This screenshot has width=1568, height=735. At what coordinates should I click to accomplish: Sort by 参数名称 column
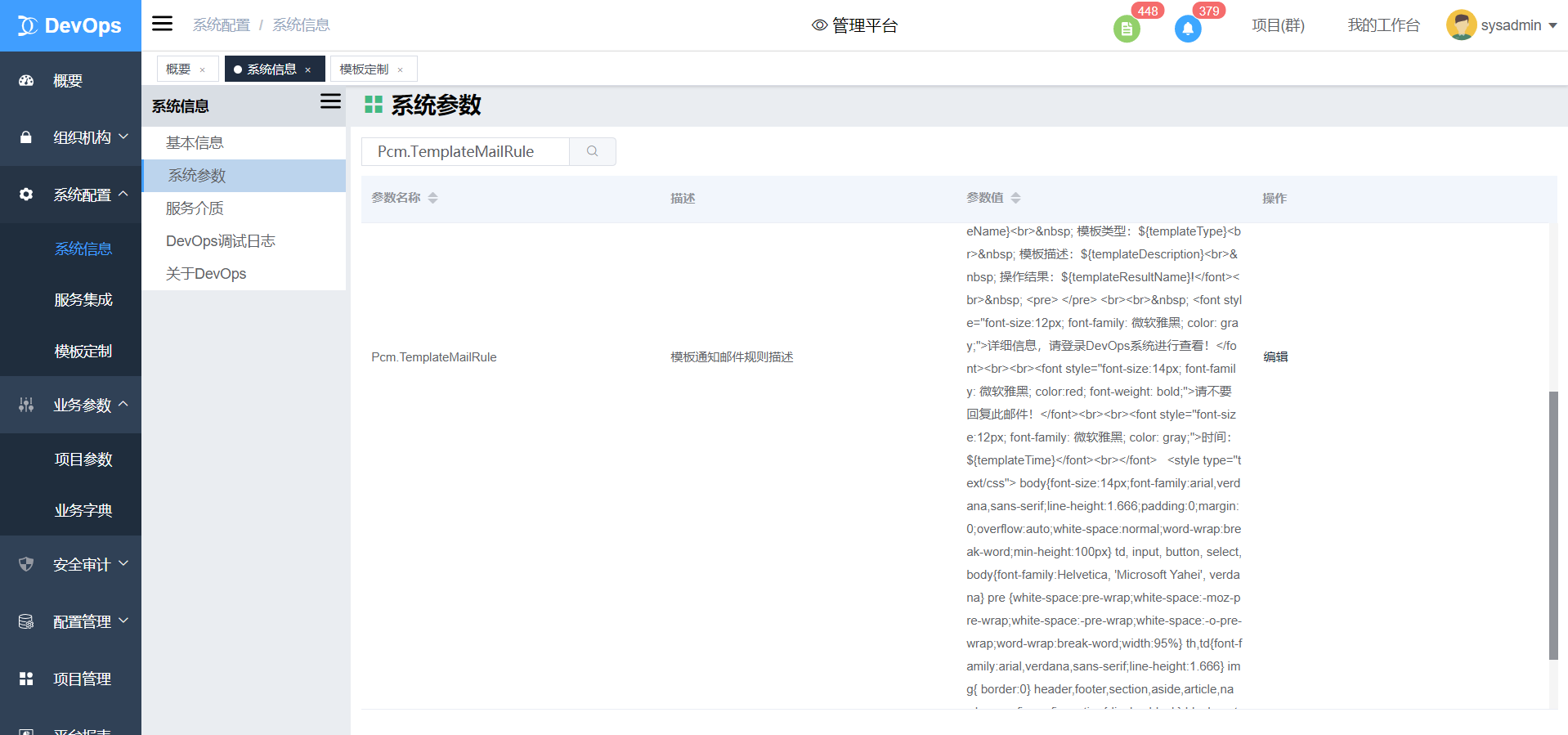(x=432, y=198)
